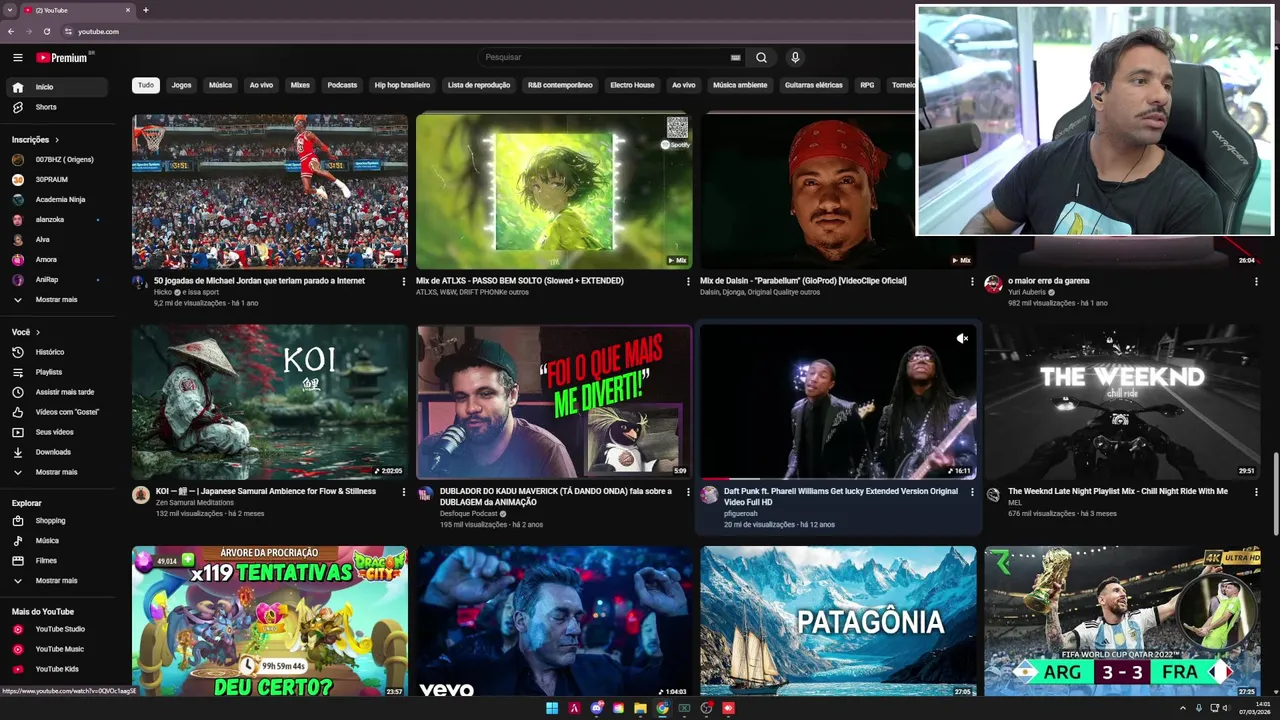
Task: Open Discord from the taskbar
Action: pos(597,708)
